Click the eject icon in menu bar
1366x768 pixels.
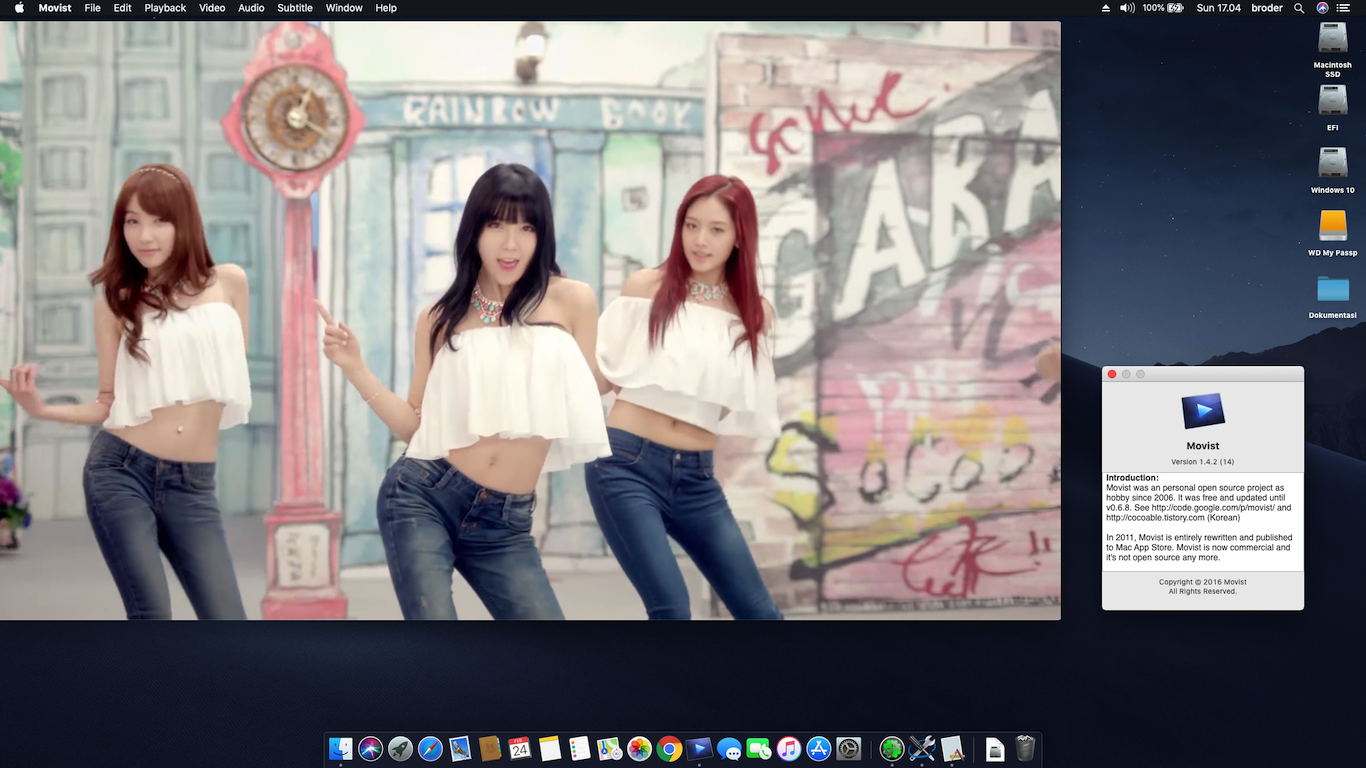(x=1106, y=8)
